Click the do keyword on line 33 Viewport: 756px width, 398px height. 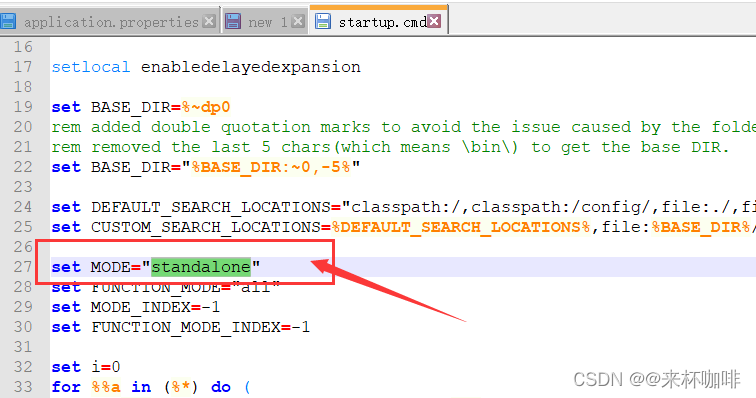221,387
